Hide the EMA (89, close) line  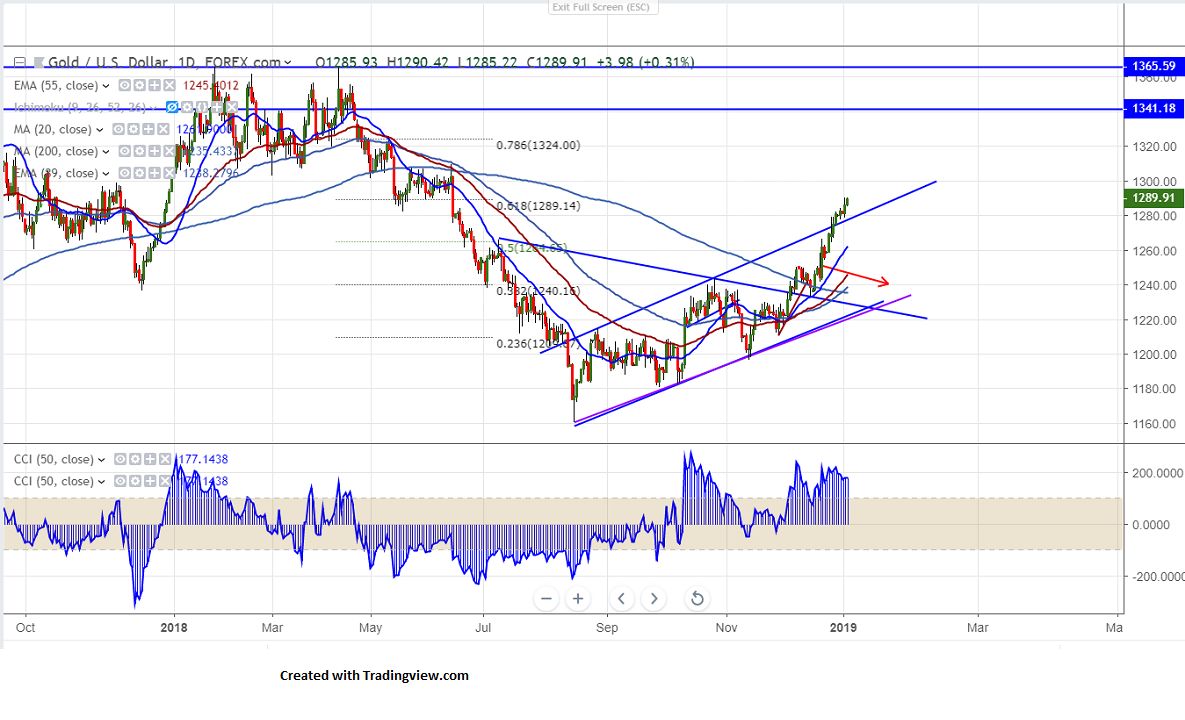pos(125,173)
